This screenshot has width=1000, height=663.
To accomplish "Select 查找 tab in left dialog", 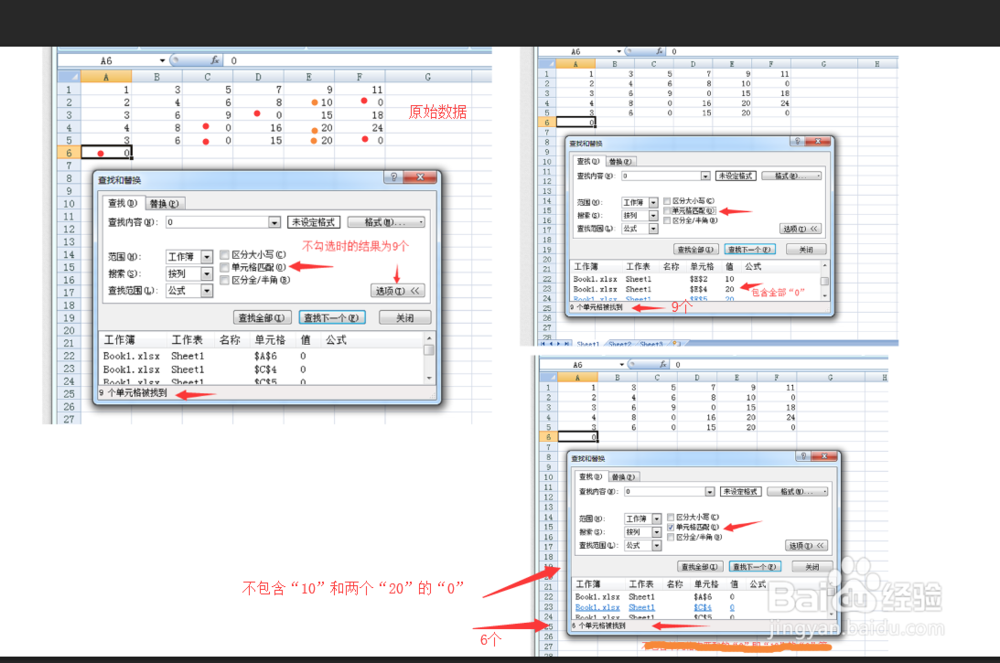I will 123,203.
